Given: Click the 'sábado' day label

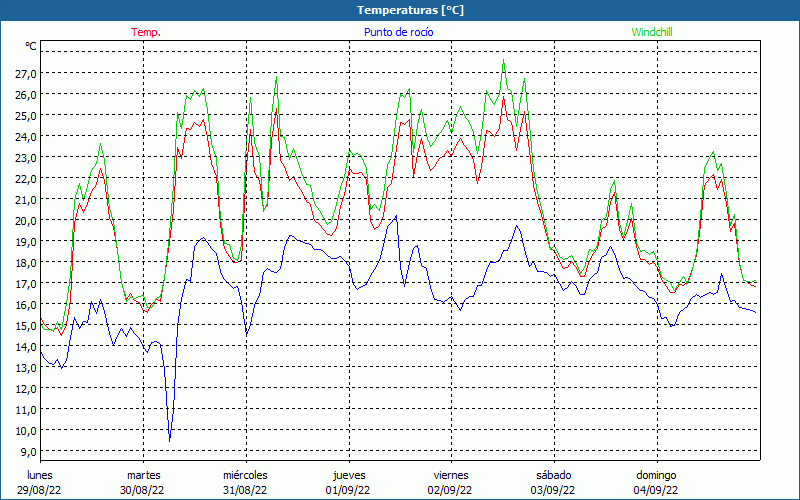Looking at the screenshot, I should (554, 475).
